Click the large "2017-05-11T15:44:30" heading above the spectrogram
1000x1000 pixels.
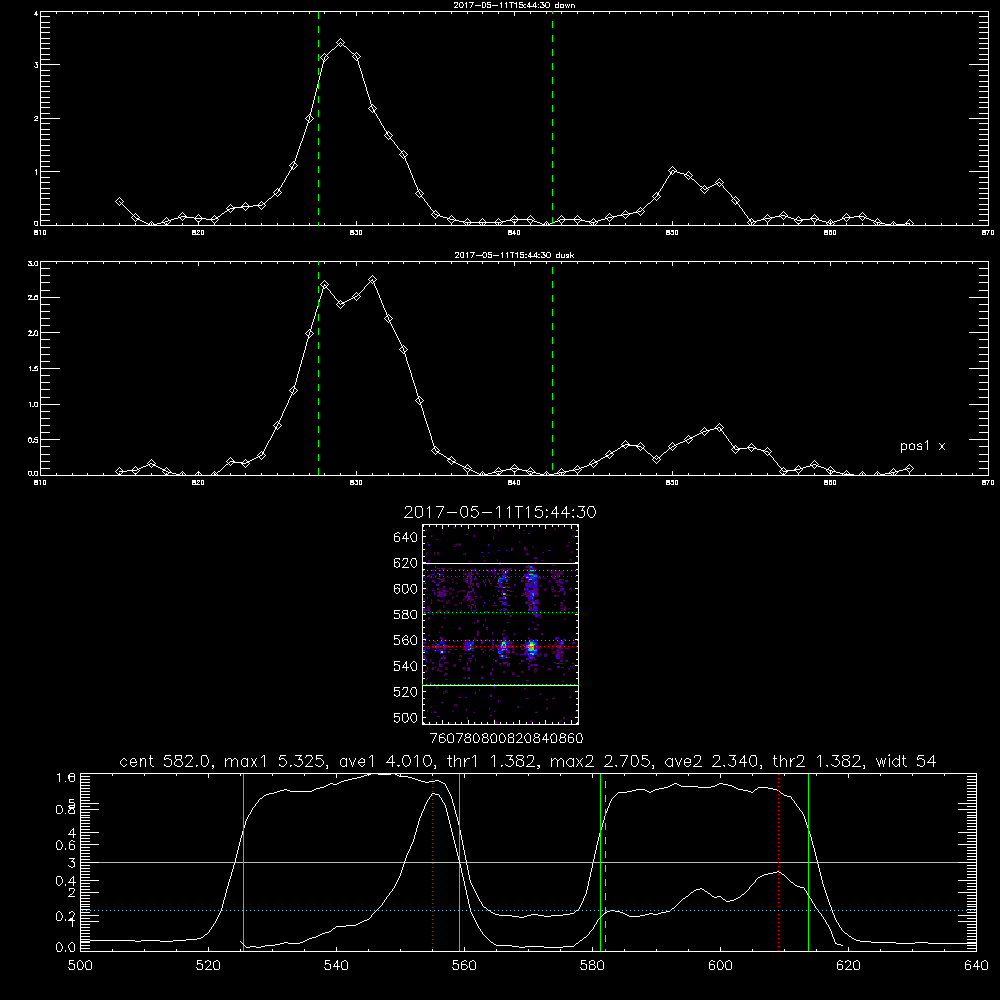(x=500, y=512)
